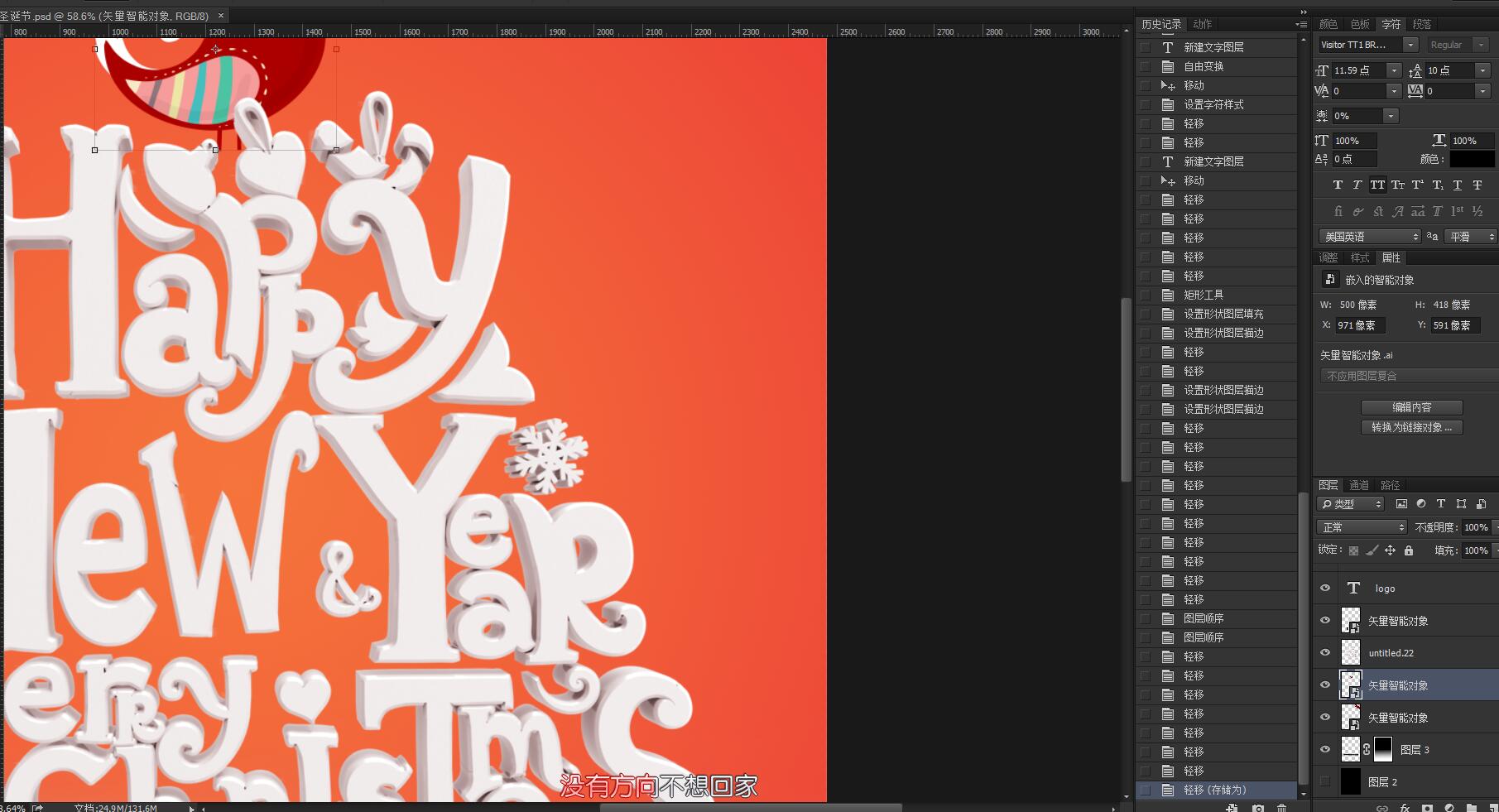
Task: Enable the swash (A) OpenType icon
Action: click(x=1398, y=211)
